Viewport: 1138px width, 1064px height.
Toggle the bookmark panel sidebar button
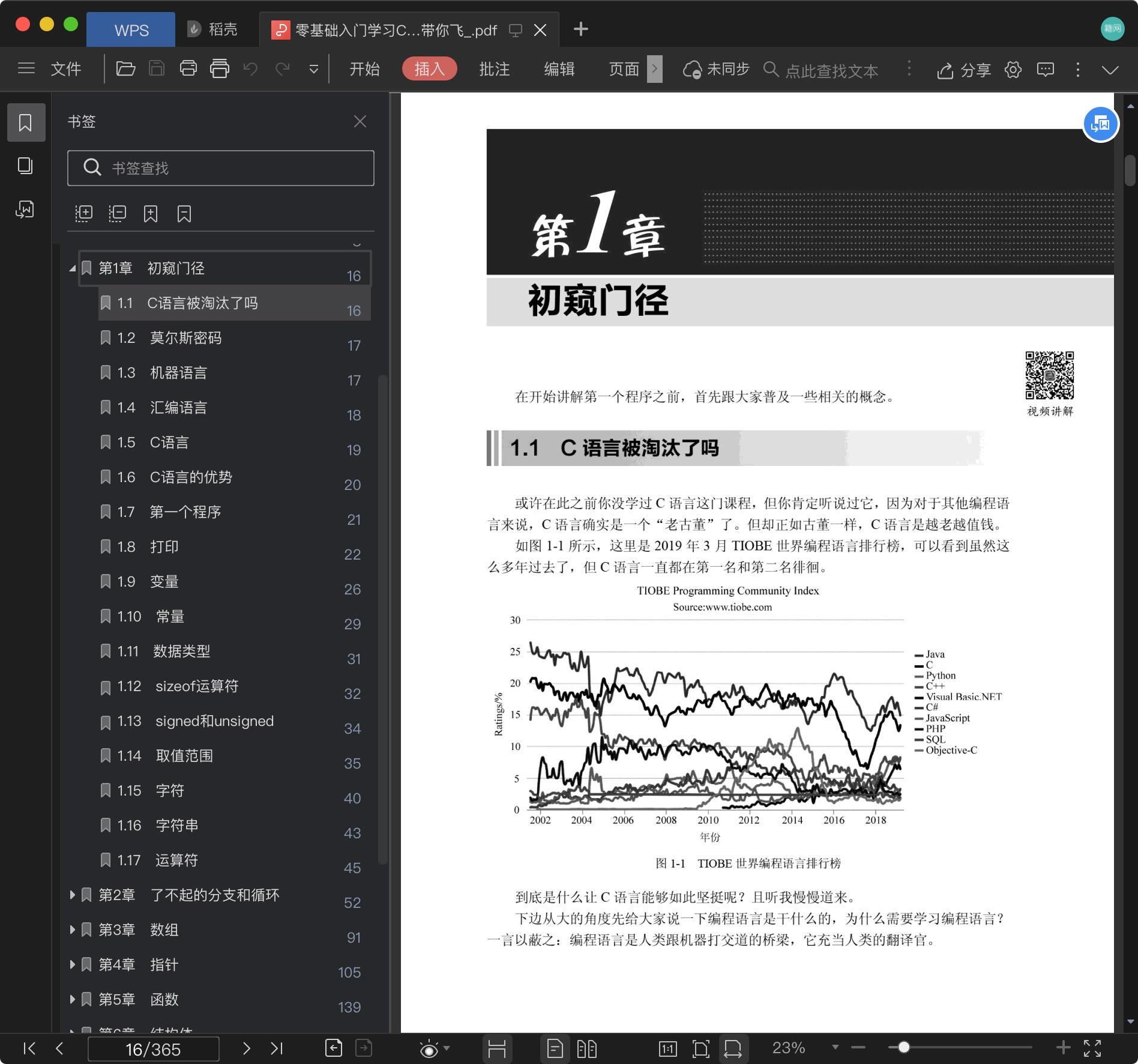click(25, 122)
